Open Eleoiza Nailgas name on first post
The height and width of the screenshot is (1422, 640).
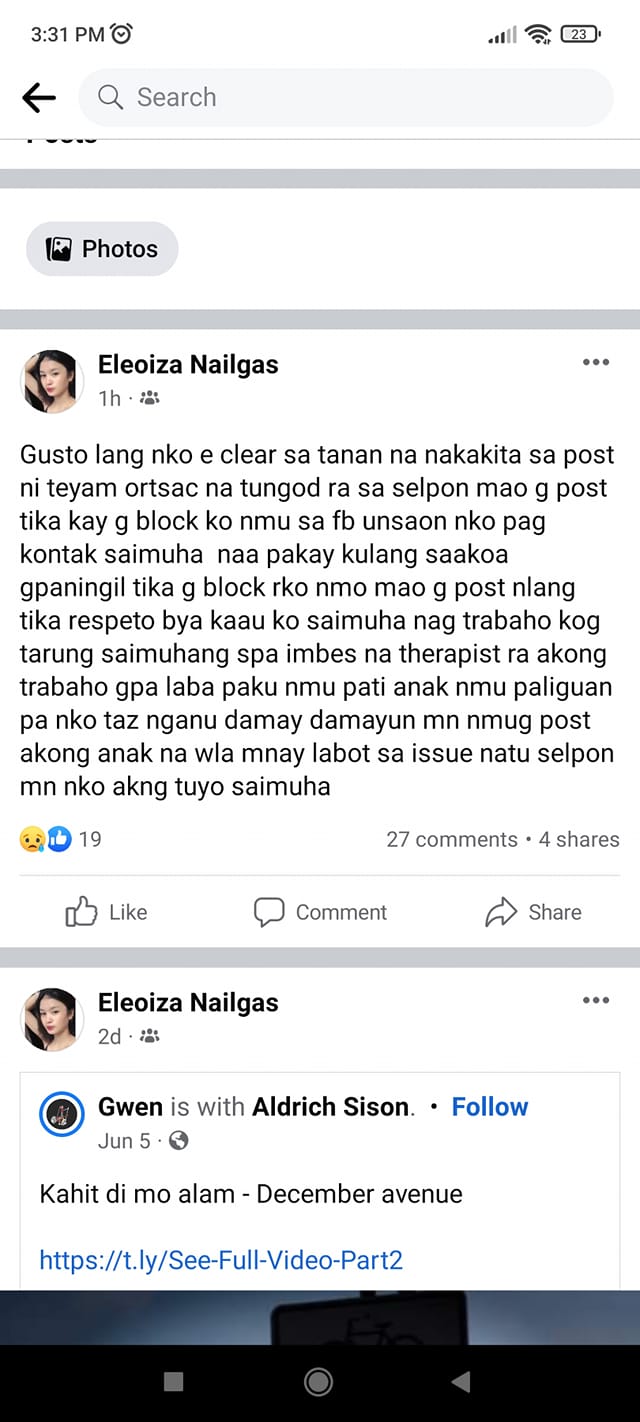(188, 365)
